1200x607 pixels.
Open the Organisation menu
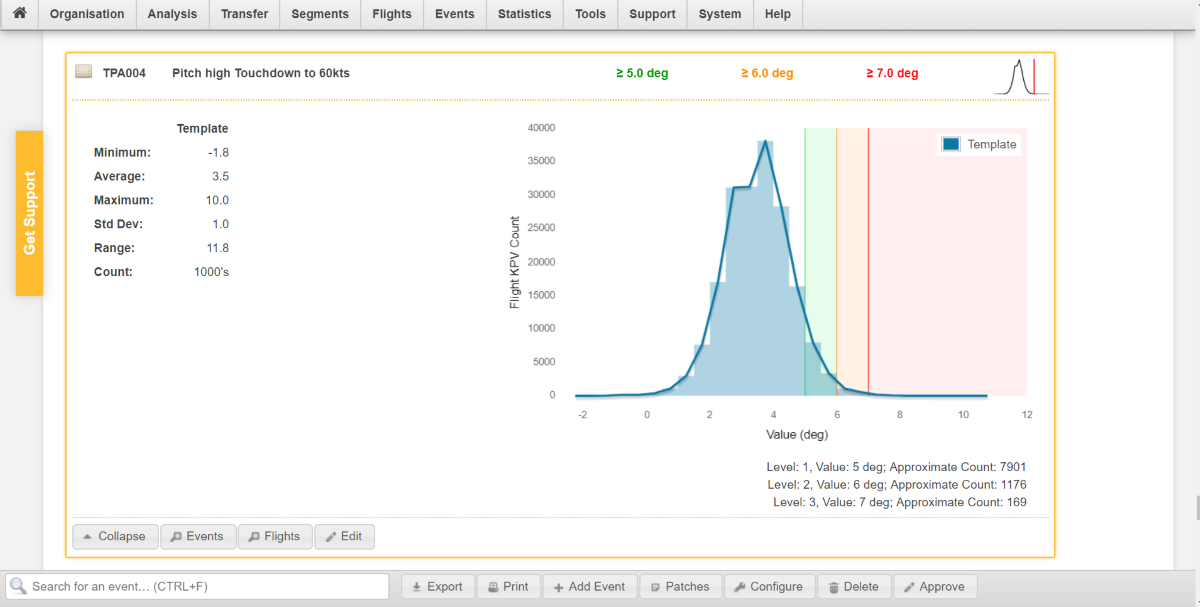[87, 14]
